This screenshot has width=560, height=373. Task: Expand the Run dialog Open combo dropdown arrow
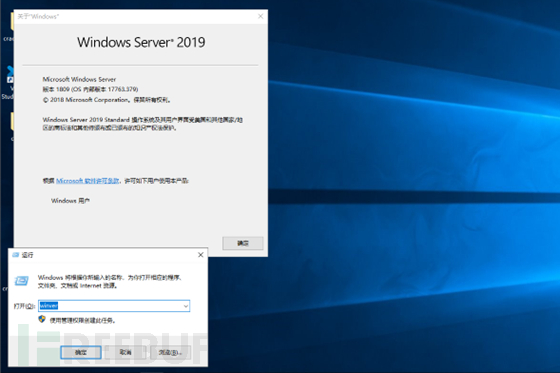click(186, 306)
